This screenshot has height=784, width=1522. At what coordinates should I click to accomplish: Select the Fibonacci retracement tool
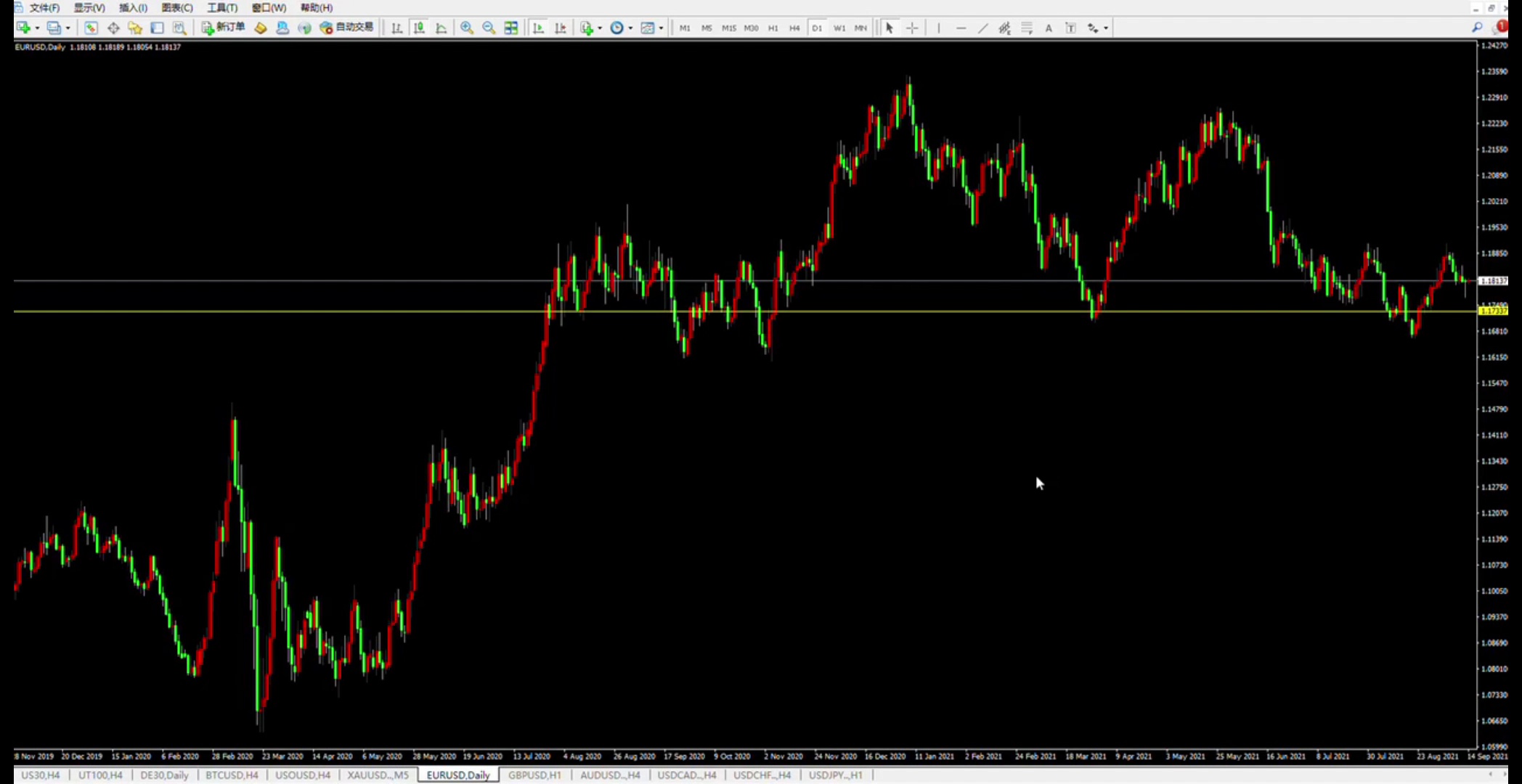tap(1026, 28)
